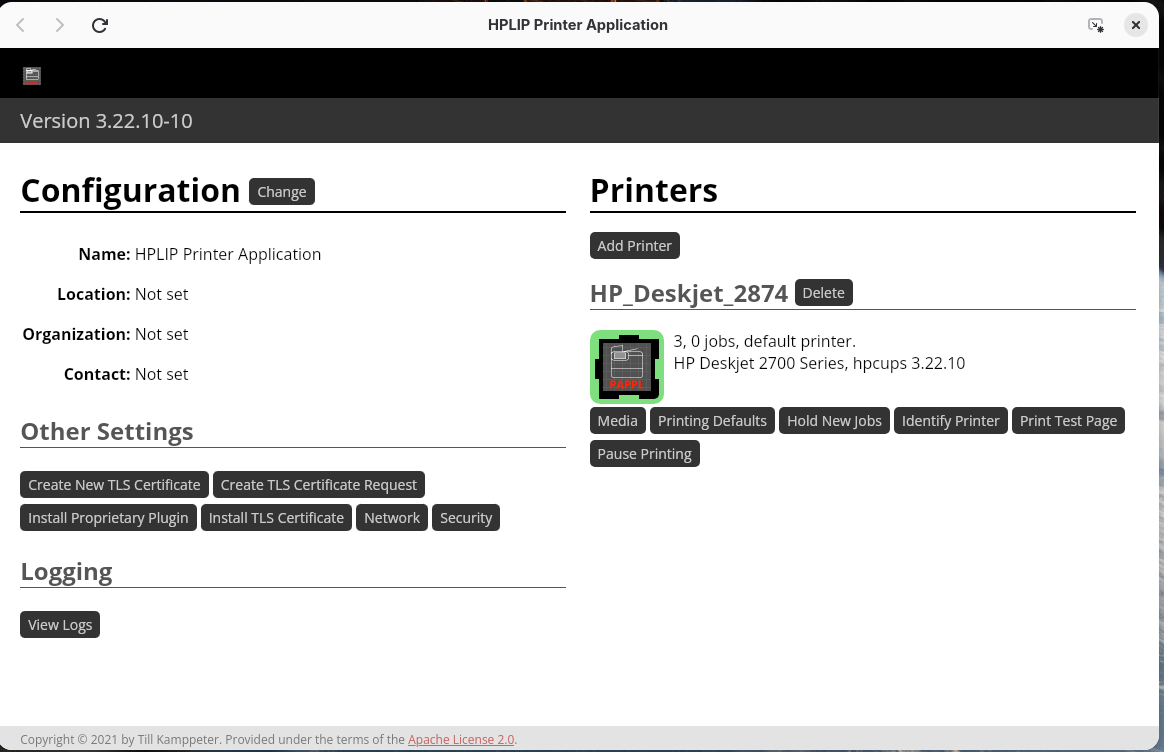Pause Printing on the Deskjet

(x=644, y=454)
